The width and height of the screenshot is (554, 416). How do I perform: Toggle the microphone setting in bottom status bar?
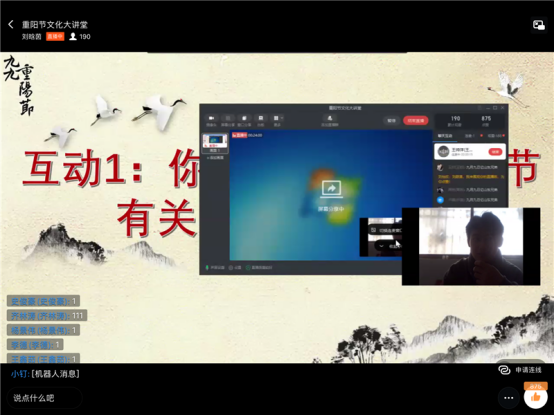point(215,268)
